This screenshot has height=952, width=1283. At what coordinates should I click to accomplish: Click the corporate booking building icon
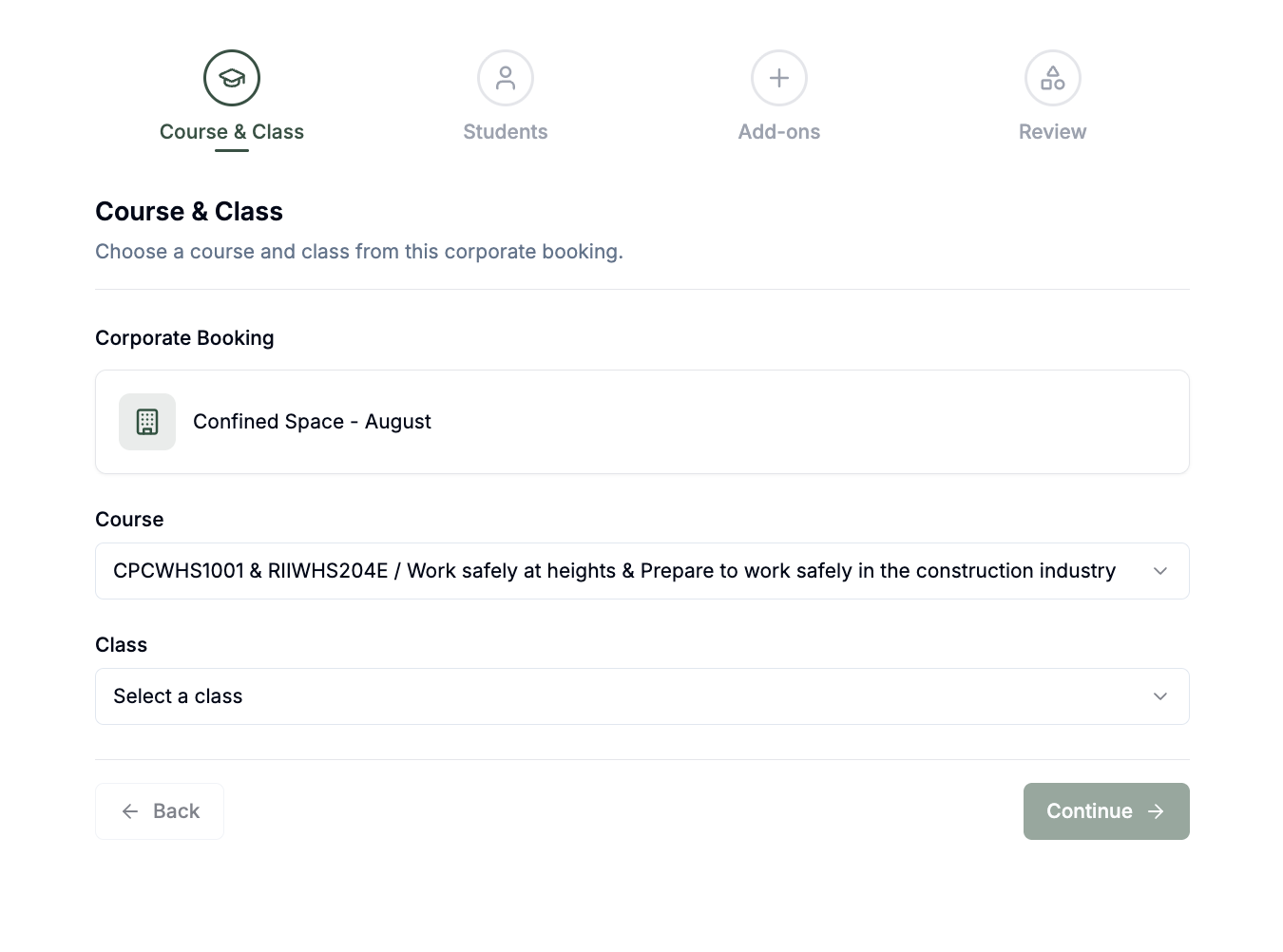[147, 422]
